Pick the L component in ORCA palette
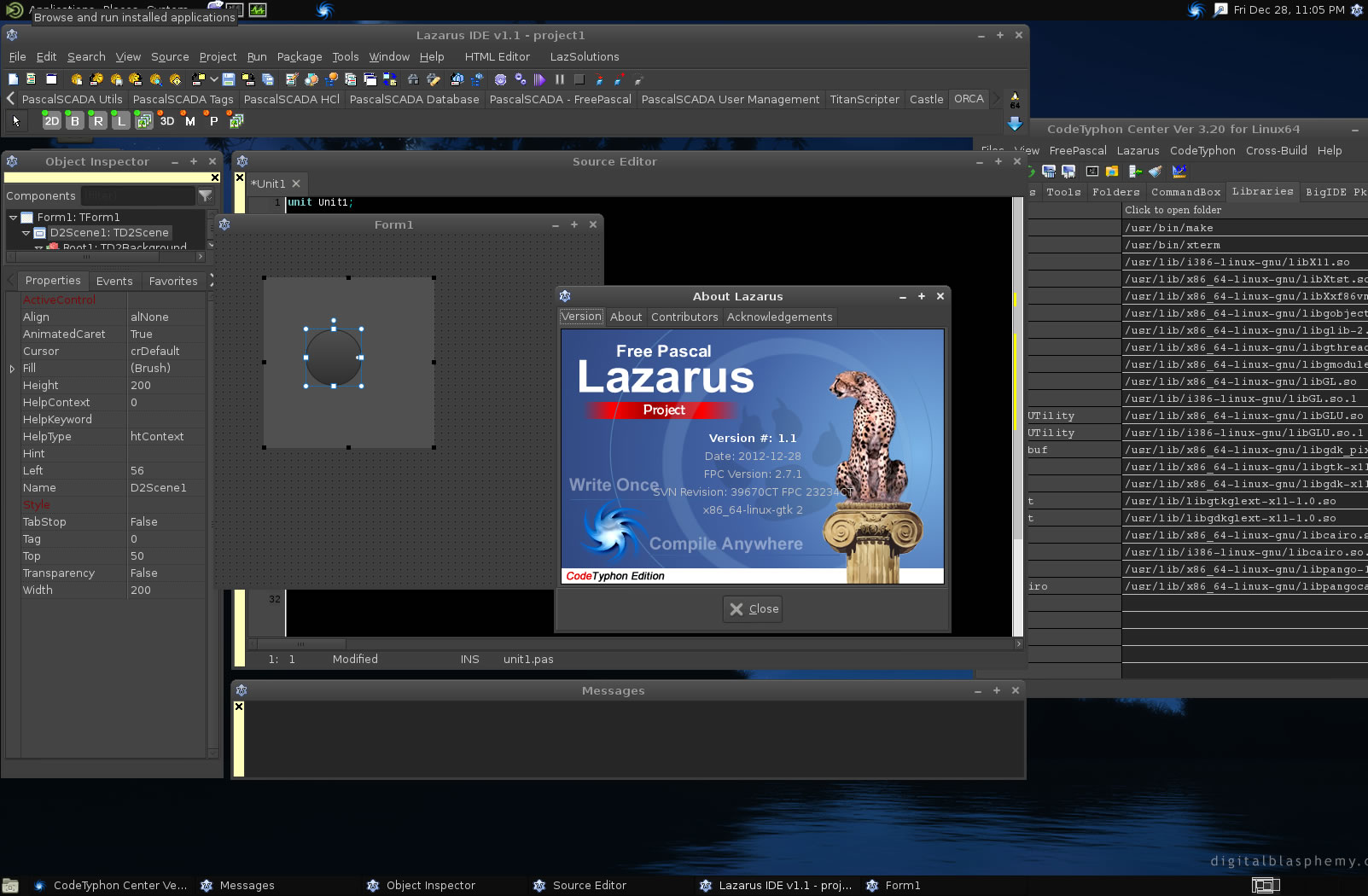Viewport: 1368px width, 896px height. 121,121
